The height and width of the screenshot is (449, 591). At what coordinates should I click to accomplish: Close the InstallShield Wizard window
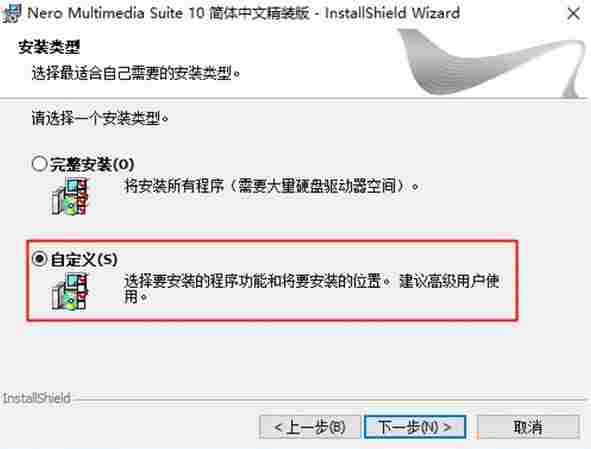tap(574, 14)
